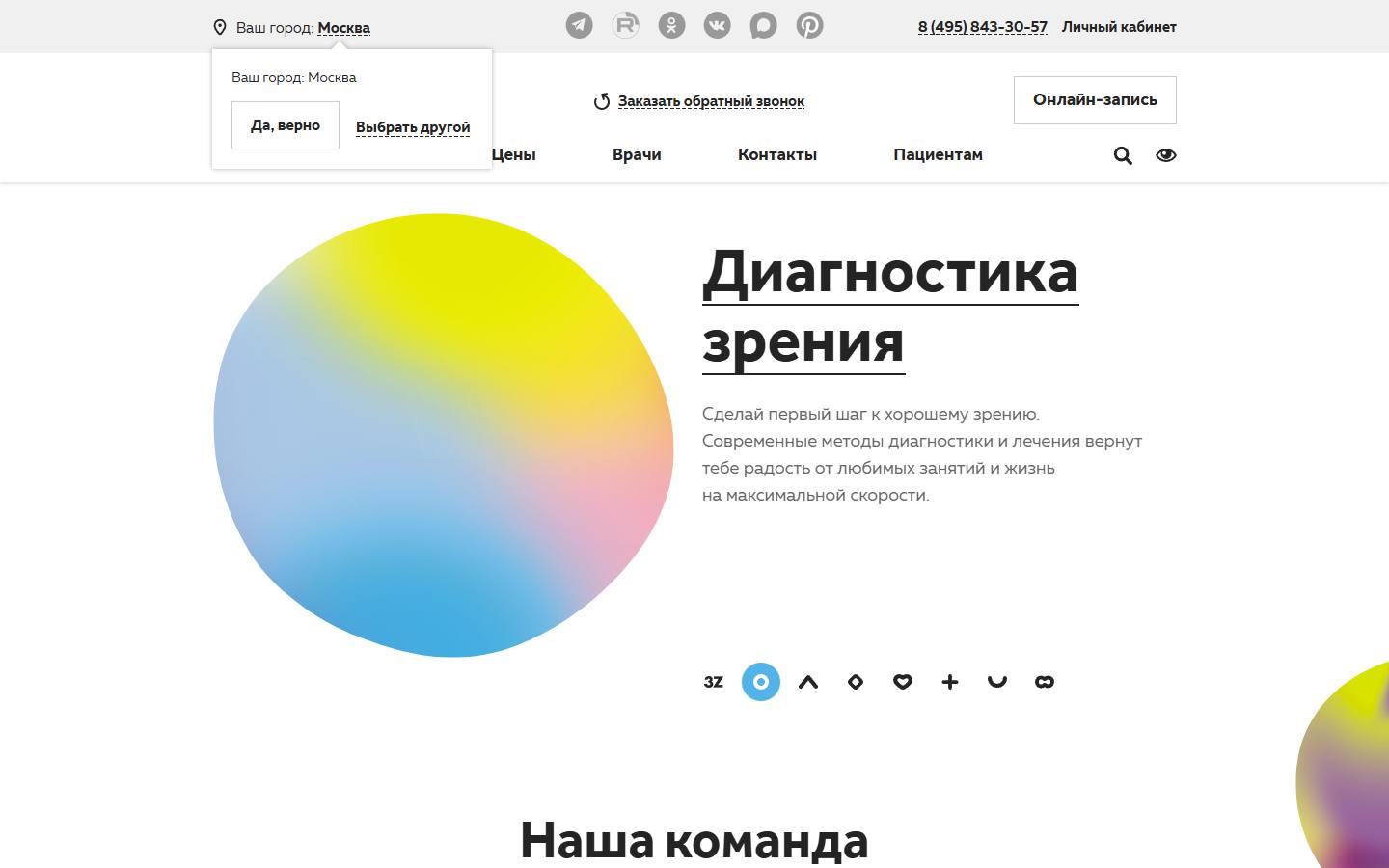Click text Ваш город: Москва in popup
This screenshot has width=1389, height=868.
(x=294, y=77)
